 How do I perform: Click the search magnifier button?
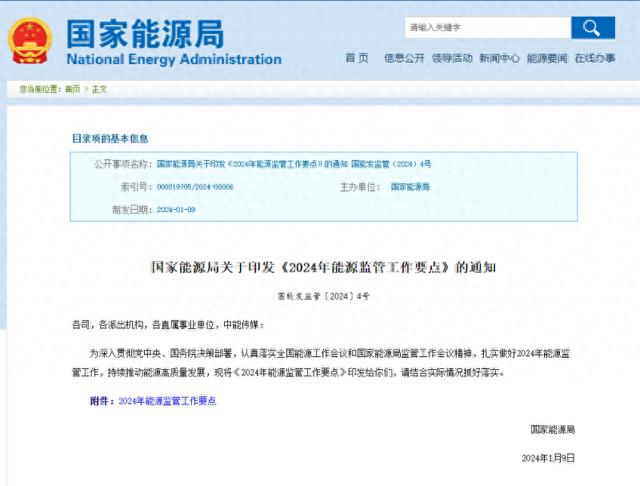[593, 27]
